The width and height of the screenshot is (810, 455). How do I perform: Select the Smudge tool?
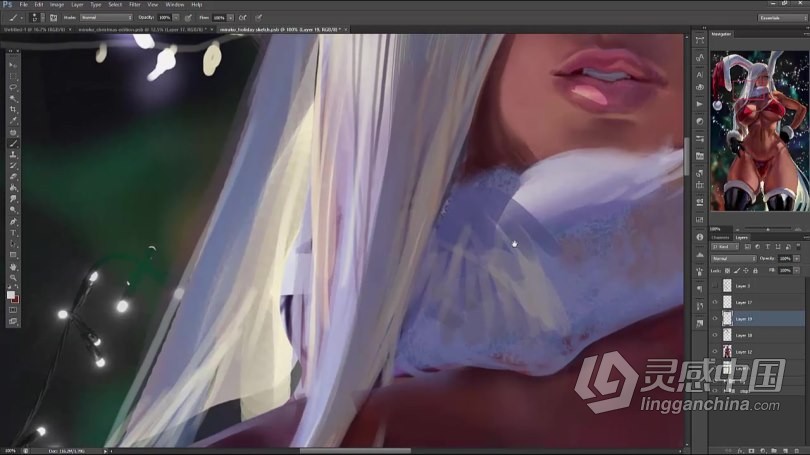tap(13, 199)
